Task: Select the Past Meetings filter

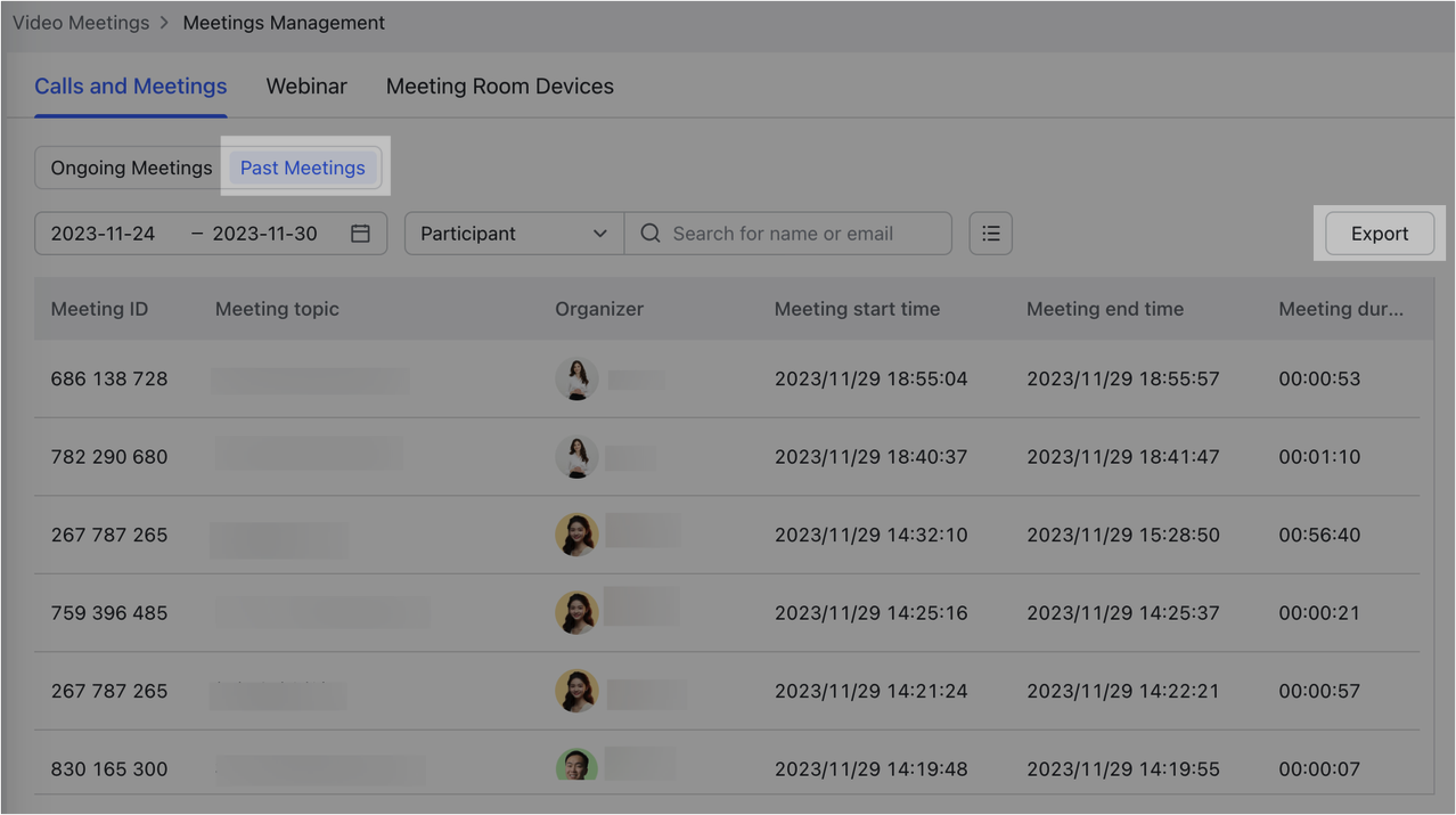Action: click(x=303, y=168)
